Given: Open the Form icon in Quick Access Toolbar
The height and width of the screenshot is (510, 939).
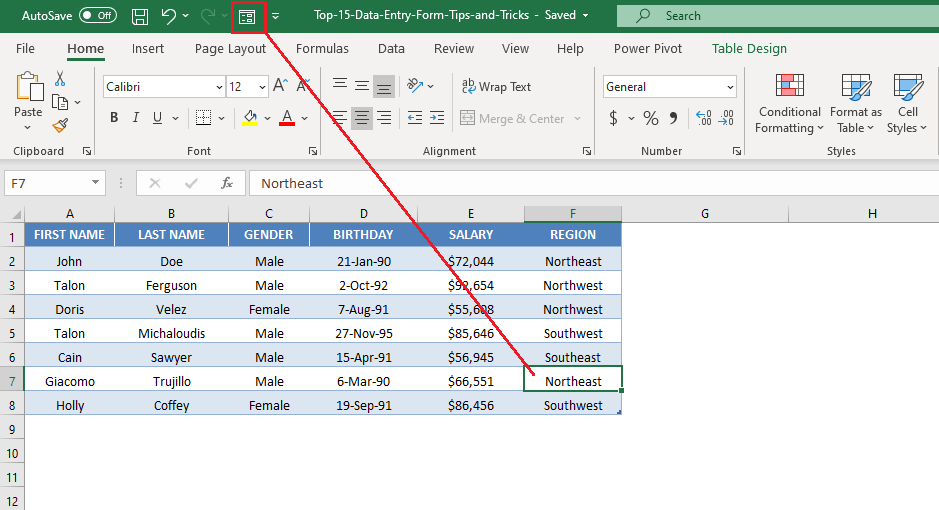Looking at the screenshot, I should 247,17.
